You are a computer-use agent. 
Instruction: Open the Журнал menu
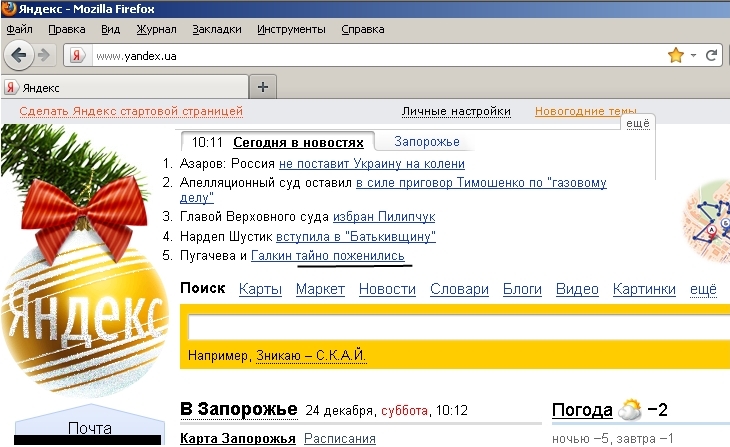[x=156, y=29]
